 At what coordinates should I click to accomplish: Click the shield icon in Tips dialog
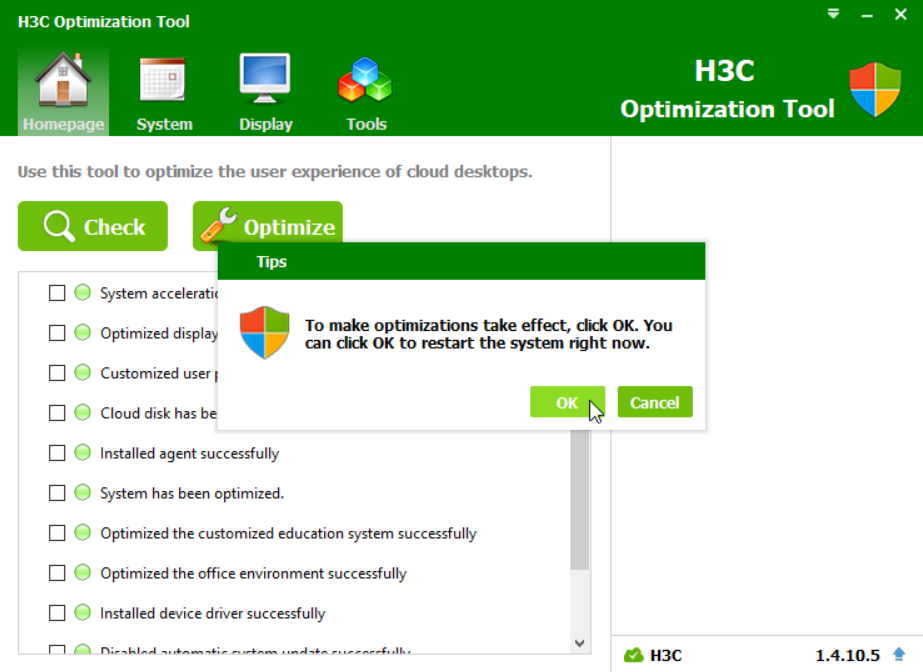pos(264,332)
